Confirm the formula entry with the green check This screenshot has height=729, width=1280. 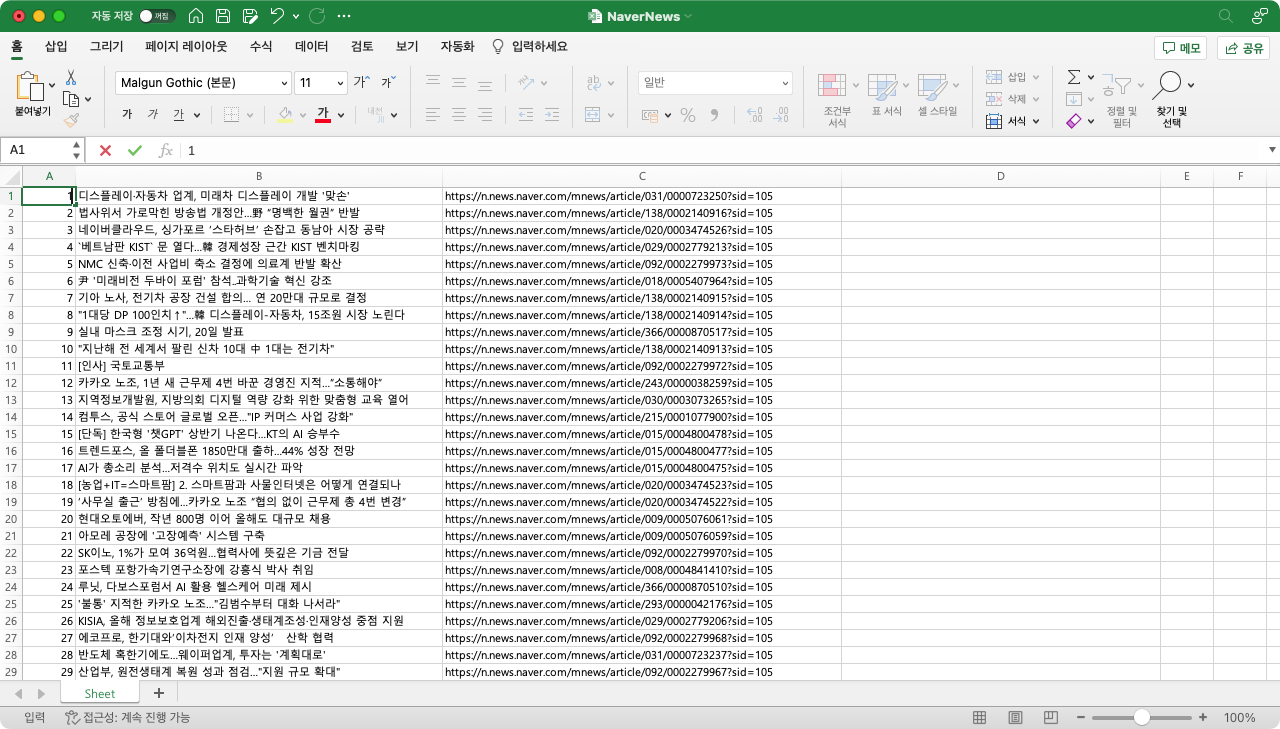pyautogui.click(x=135, y=150)
